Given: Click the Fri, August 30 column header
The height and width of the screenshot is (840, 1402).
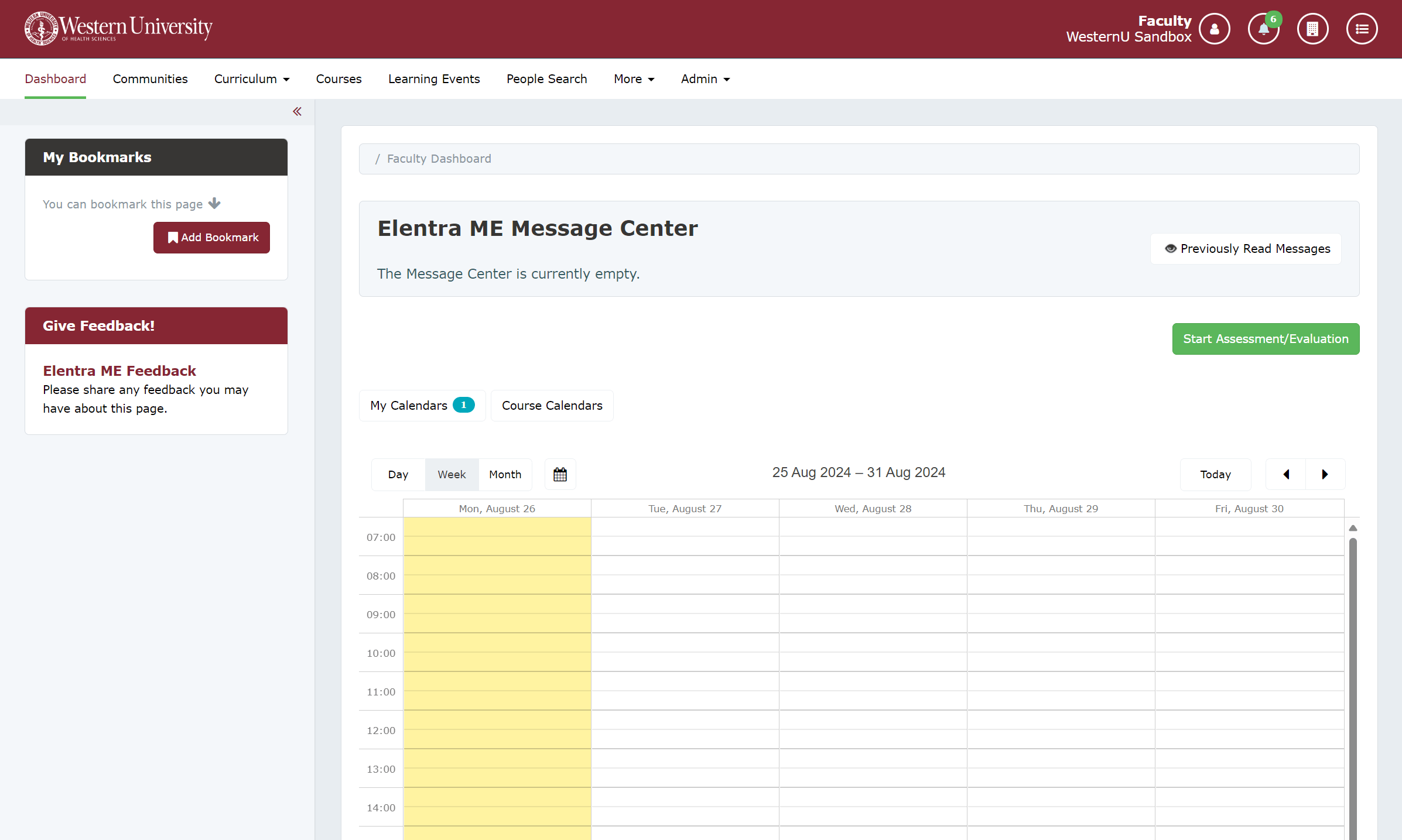Looking at the screenshot, I should pyautogui.click(x=1249, y=509).
